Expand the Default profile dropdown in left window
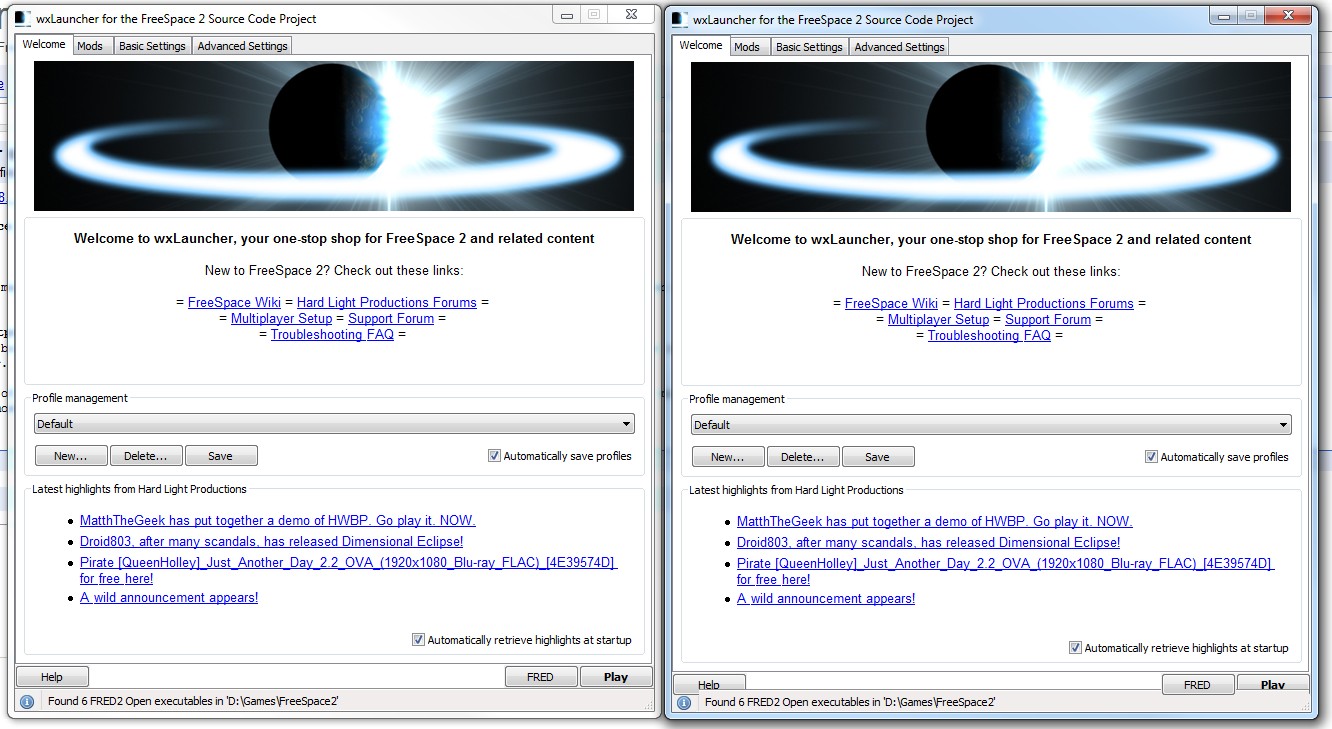This screenshot has width=1332, height=729. coord(334,424)
